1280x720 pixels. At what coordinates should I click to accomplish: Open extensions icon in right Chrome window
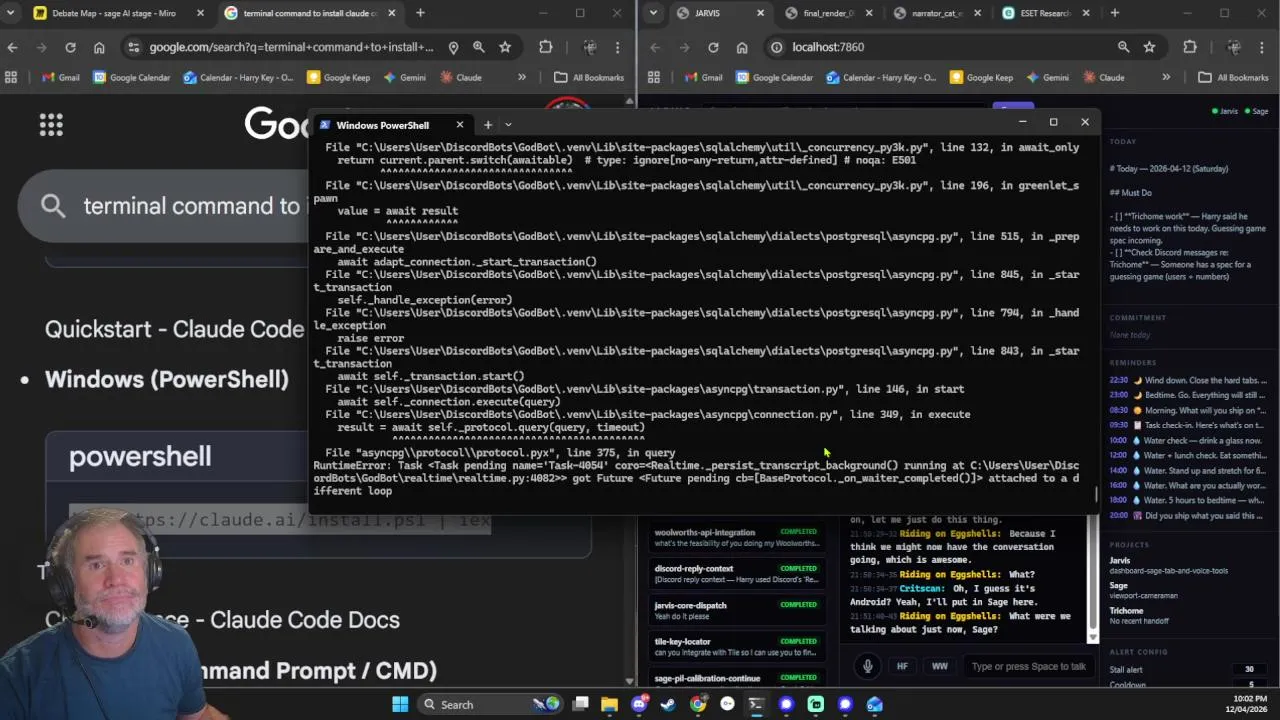tap(1189, 47)
